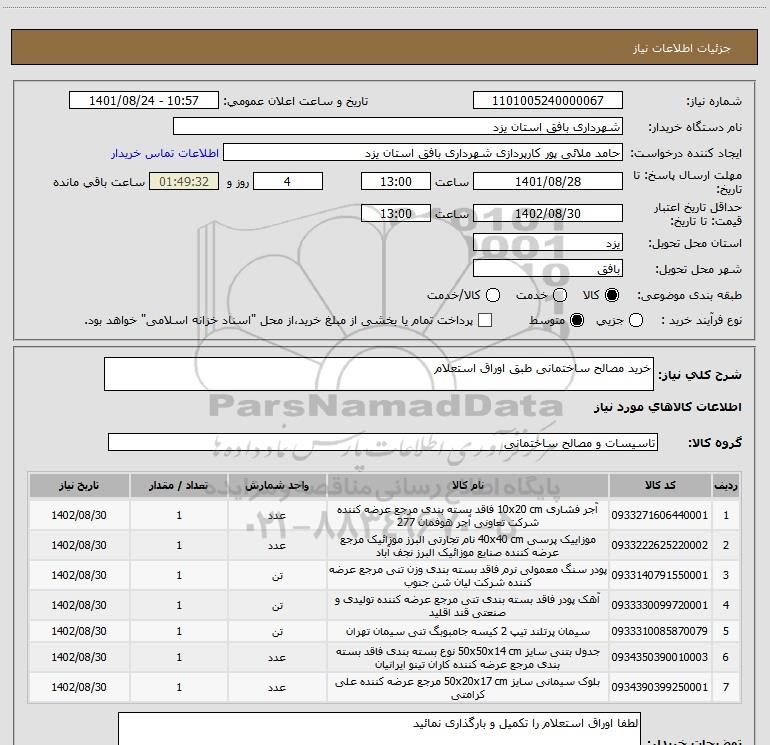Click the general description field خرید مصالح ساختمانی
The height and width of the screenshot is (745, 770).
click(379, 374)
